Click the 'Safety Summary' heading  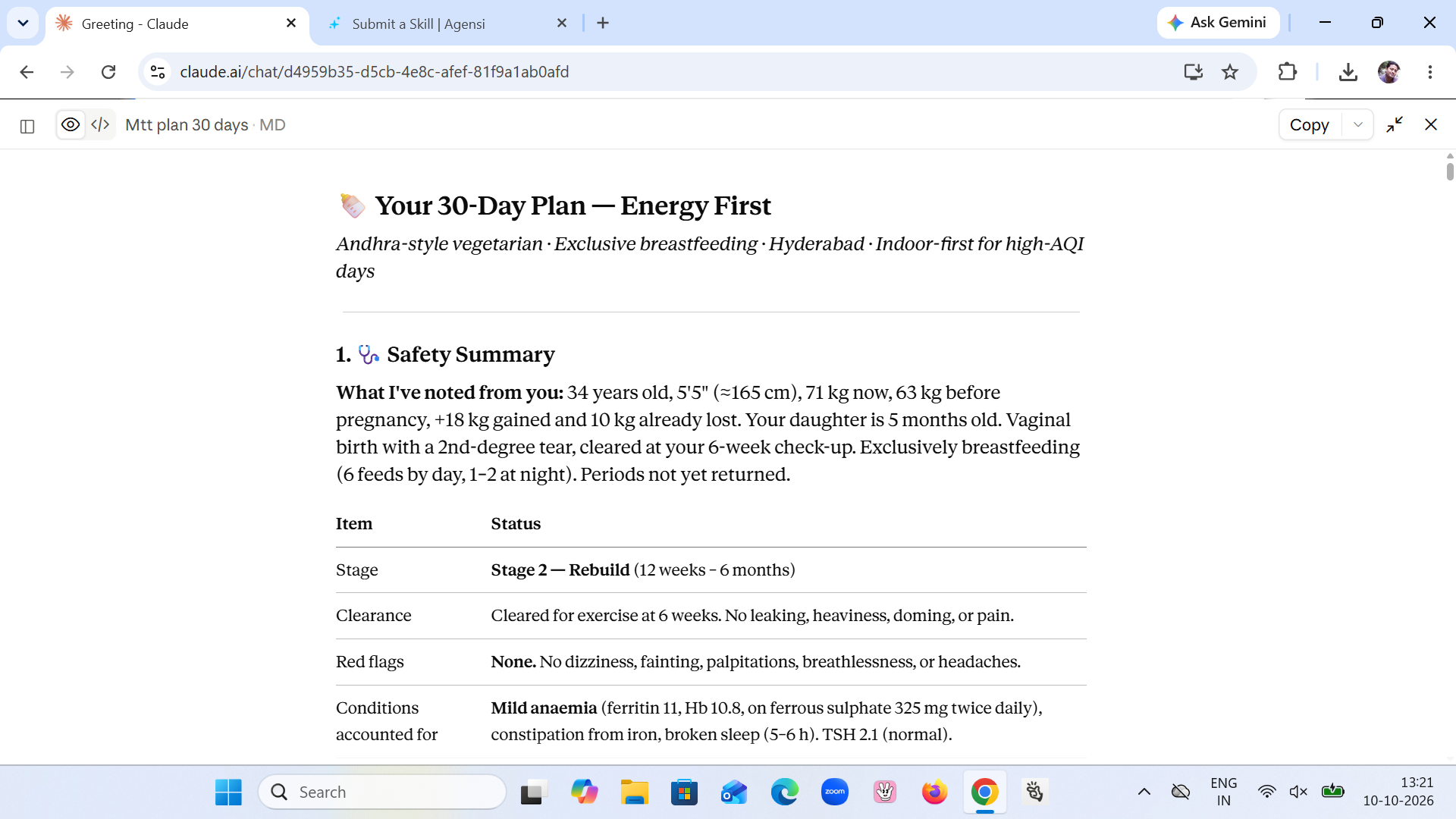471,355
